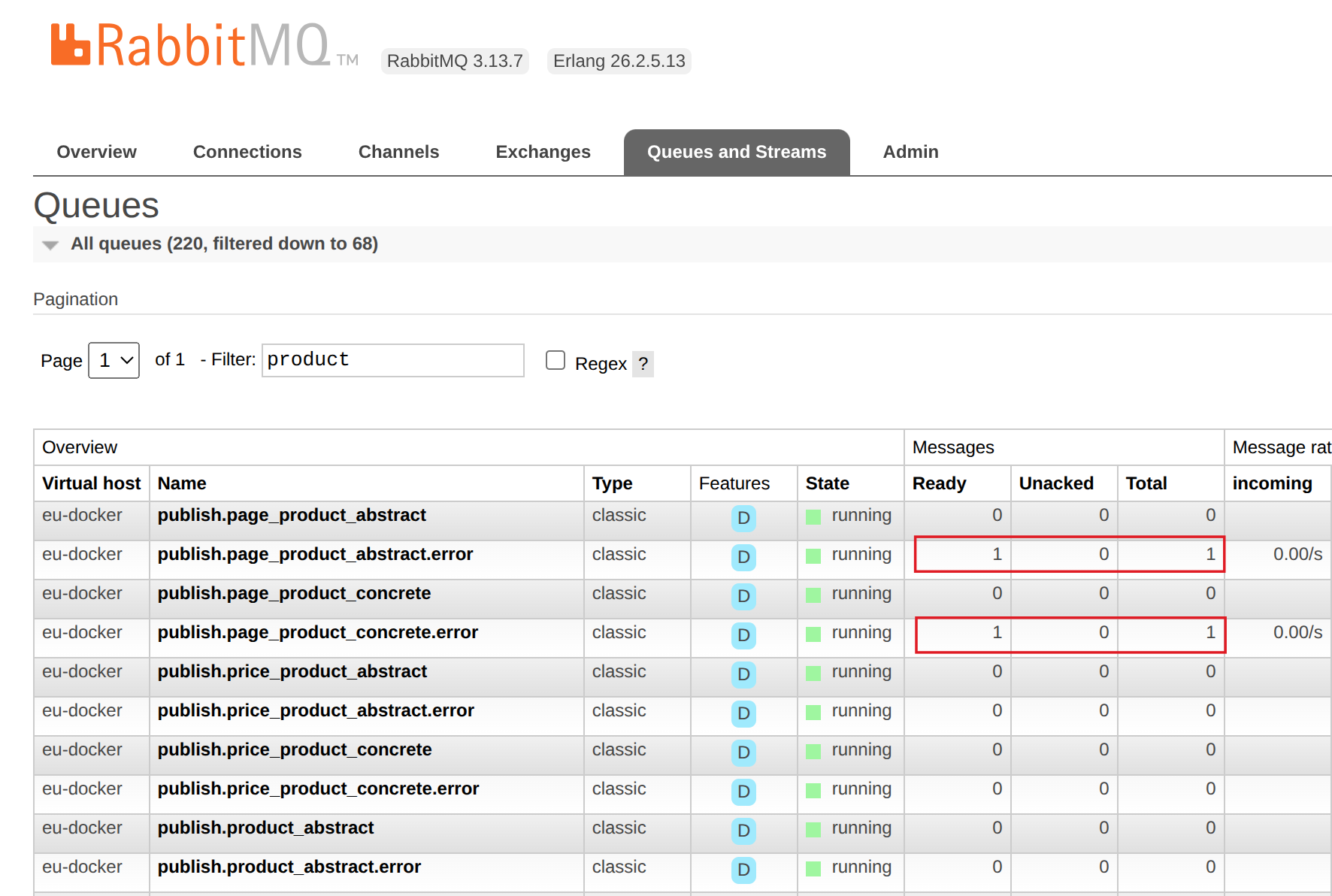This screenshot has height=896, width=1332.
Task: Click running state of publish.page_product_abstract.error
Action: pos(861,554)
